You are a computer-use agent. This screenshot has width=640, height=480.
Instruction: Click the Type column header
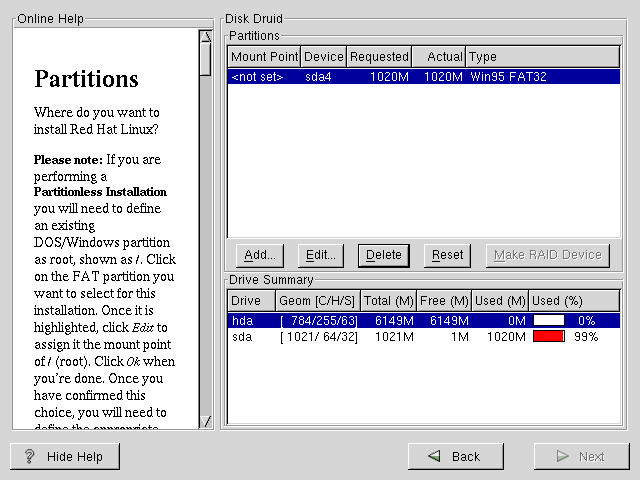pyautogui.click(x=542, y=57)
